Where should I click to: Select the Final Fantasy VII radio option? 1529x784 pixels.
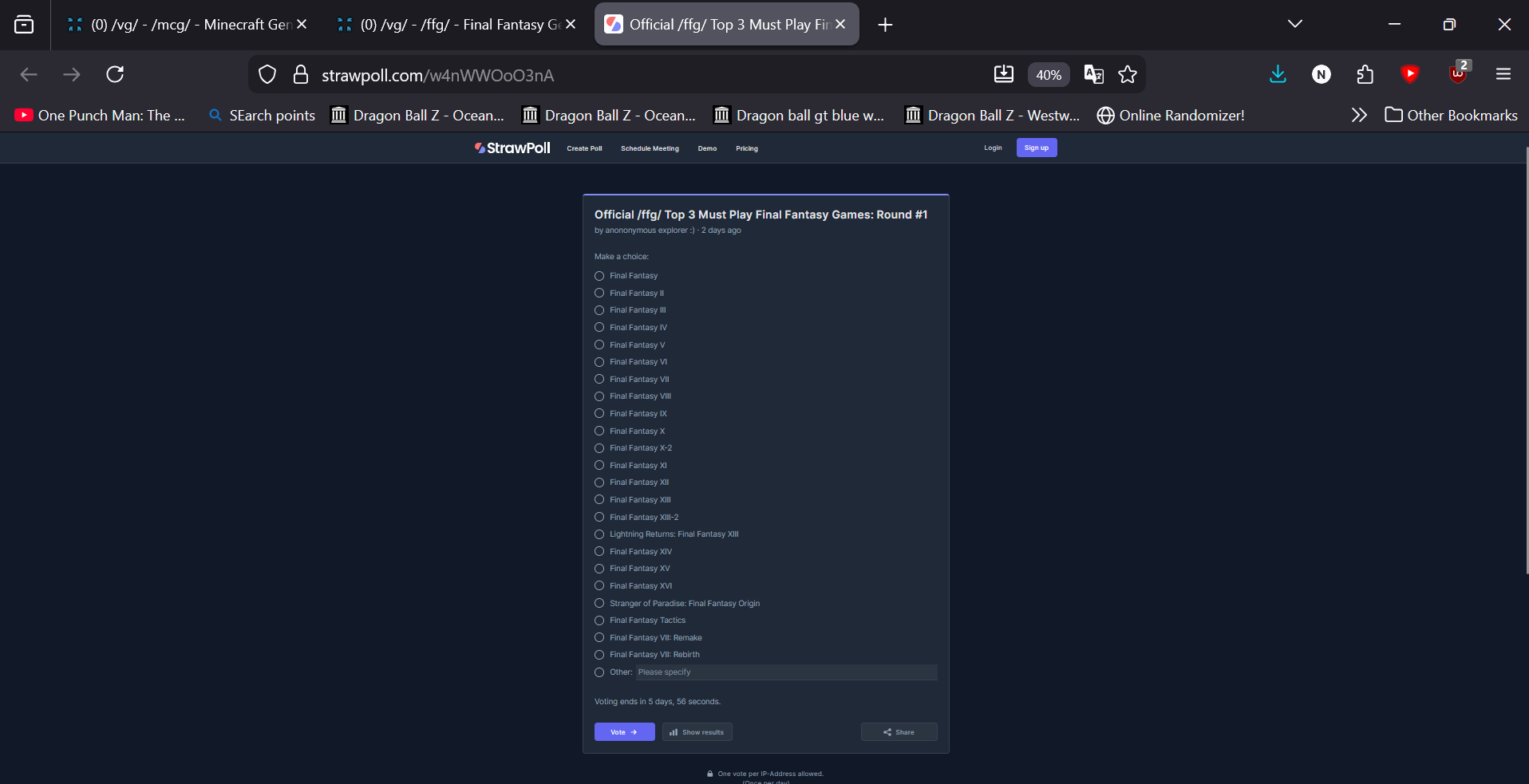click(x=599, y=380)
